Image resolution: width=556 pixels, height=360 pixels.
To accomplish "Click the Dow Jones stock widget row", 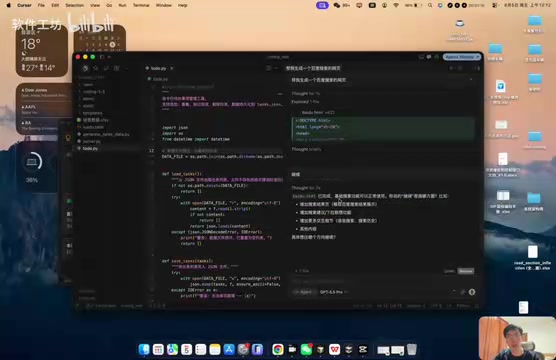I will (44, 92).
